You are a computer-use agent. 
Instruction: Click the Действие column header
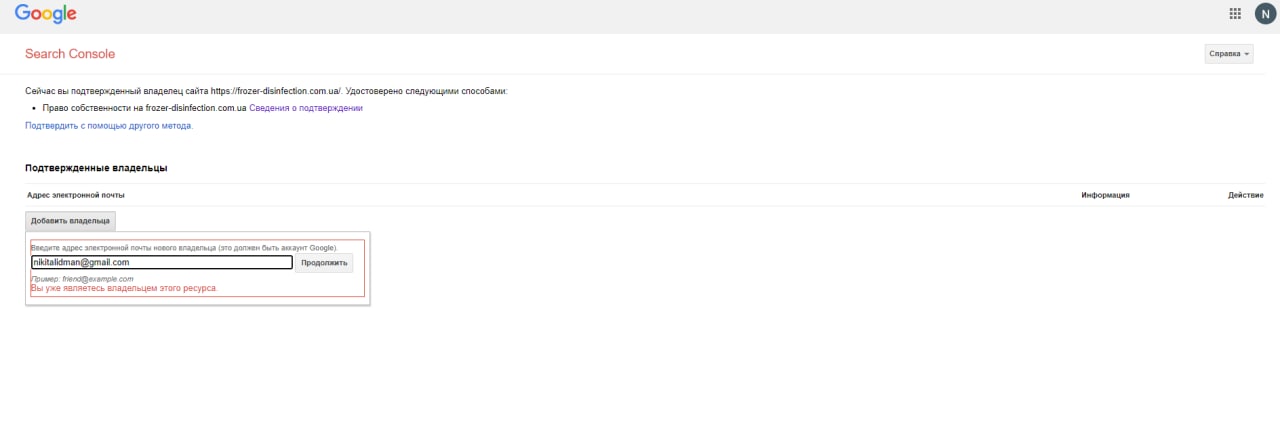click(1246, 195)
